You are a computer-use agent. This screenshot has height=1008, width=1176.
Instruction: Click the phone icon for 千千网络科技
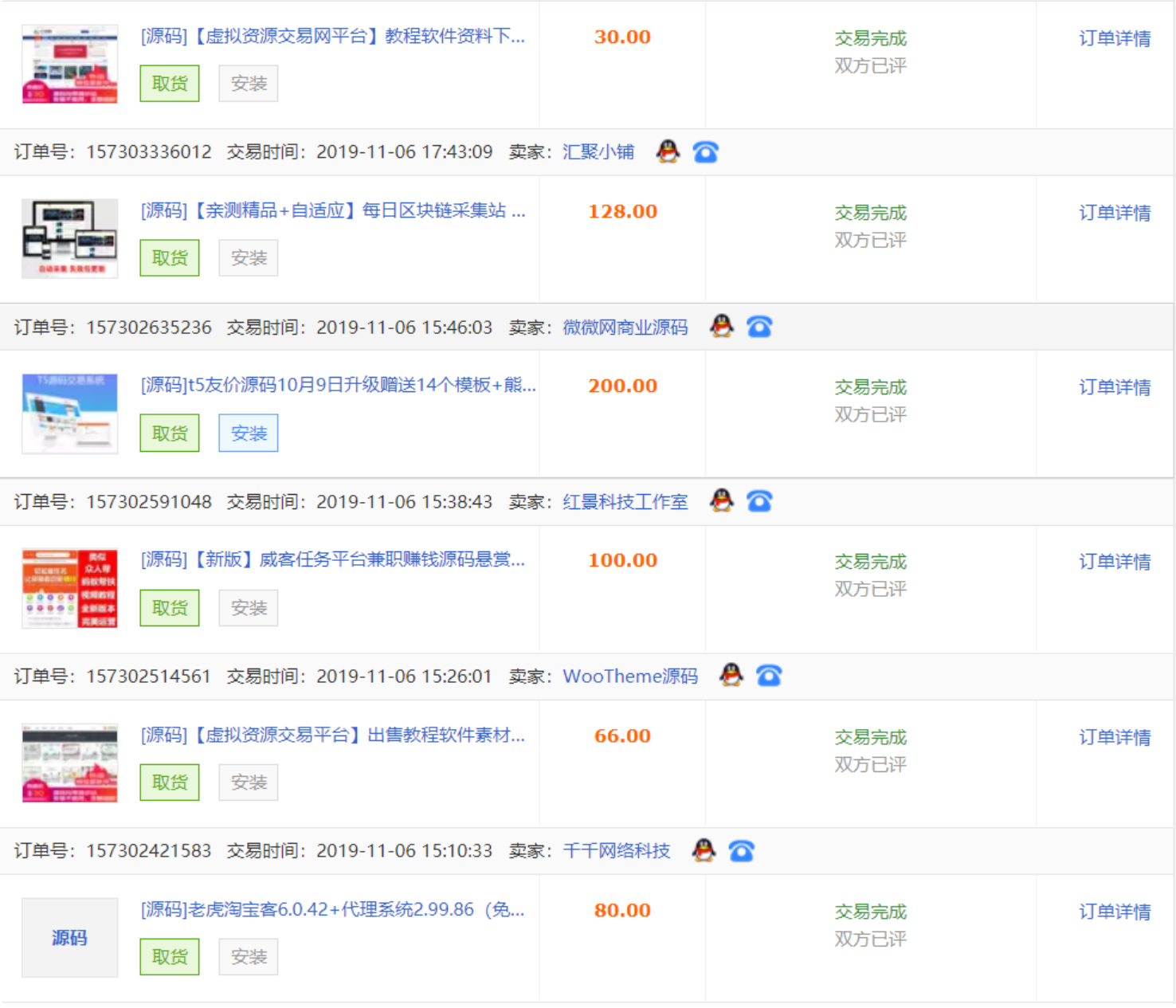coord(741,850)
